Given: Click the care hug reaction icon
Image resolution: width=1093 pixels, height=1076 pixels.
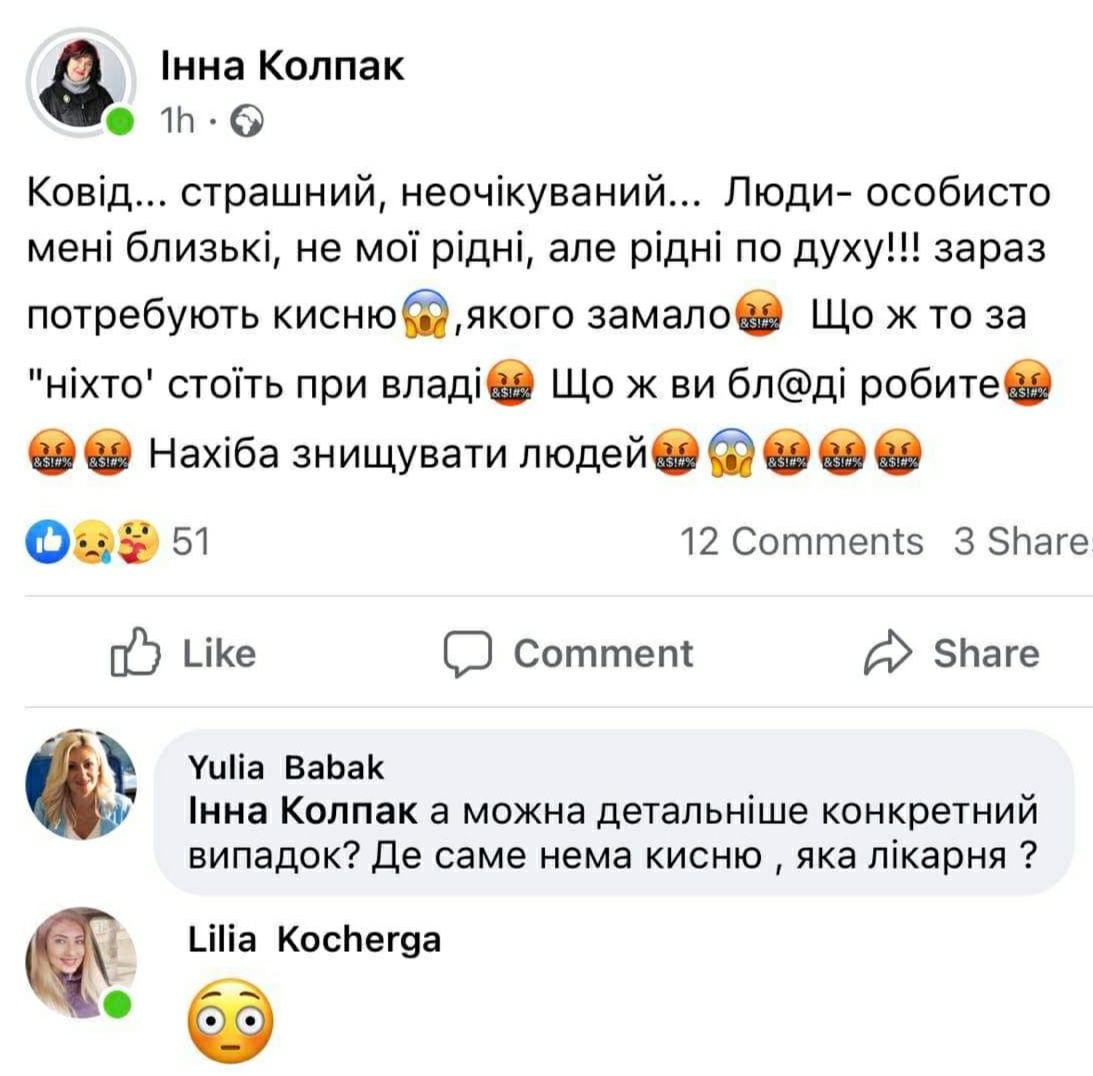Looking at the screenshot, I should (137, 541).
